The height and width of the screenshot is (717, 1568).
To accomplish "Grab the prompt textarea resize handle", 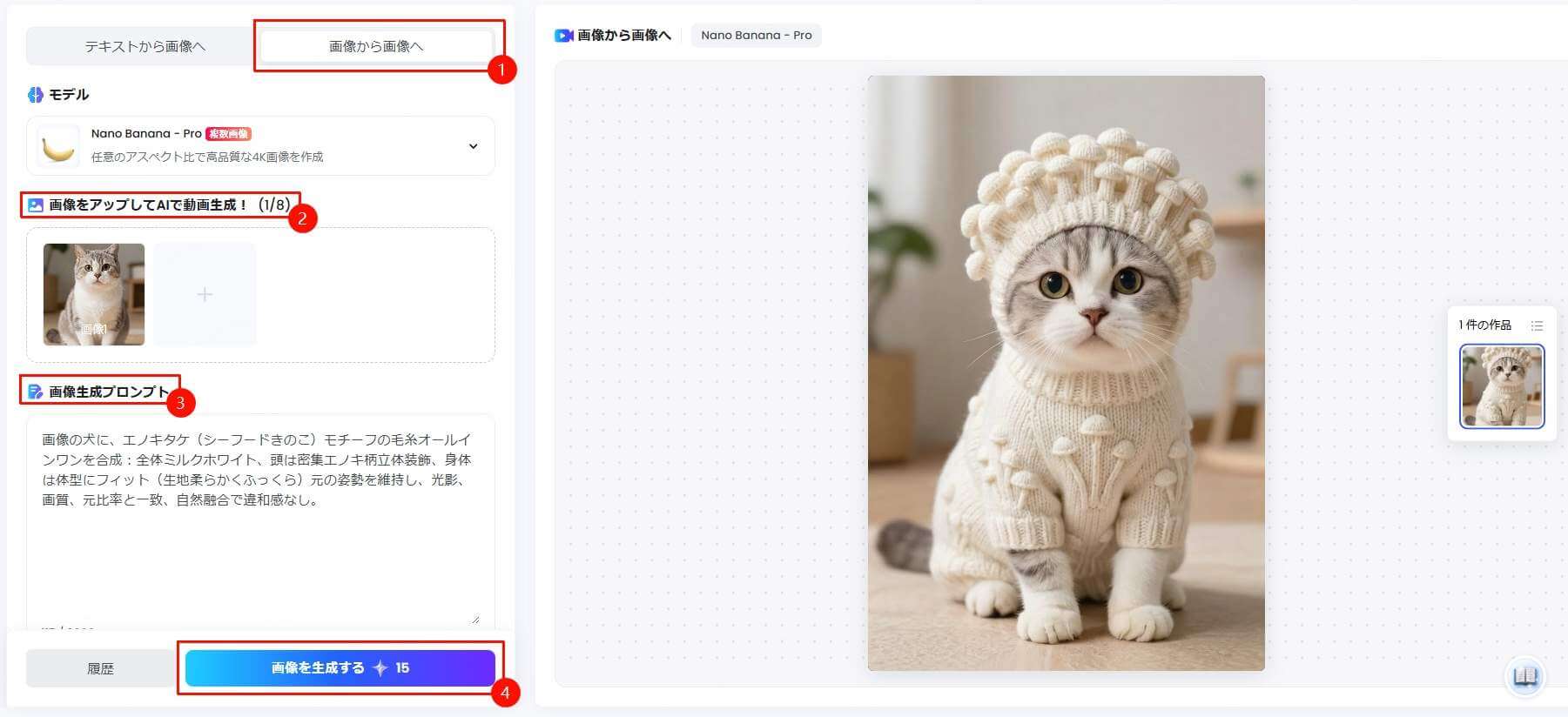I will click(x=474, y=619).
